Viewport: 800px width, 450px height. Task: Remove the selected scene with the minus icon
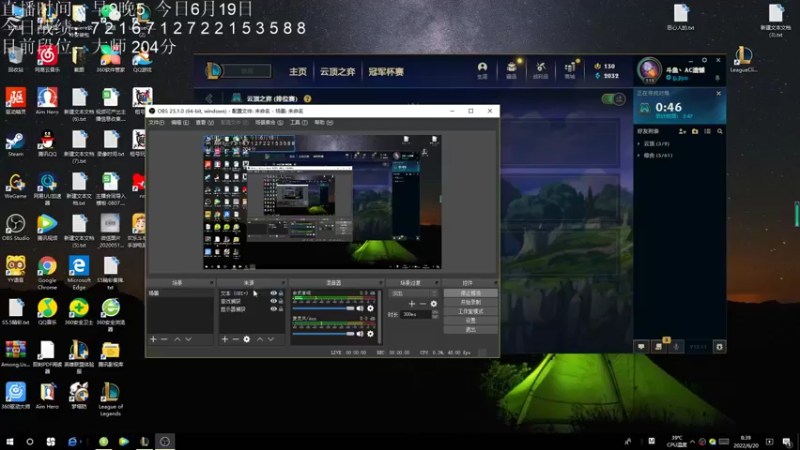click(164, 339)
